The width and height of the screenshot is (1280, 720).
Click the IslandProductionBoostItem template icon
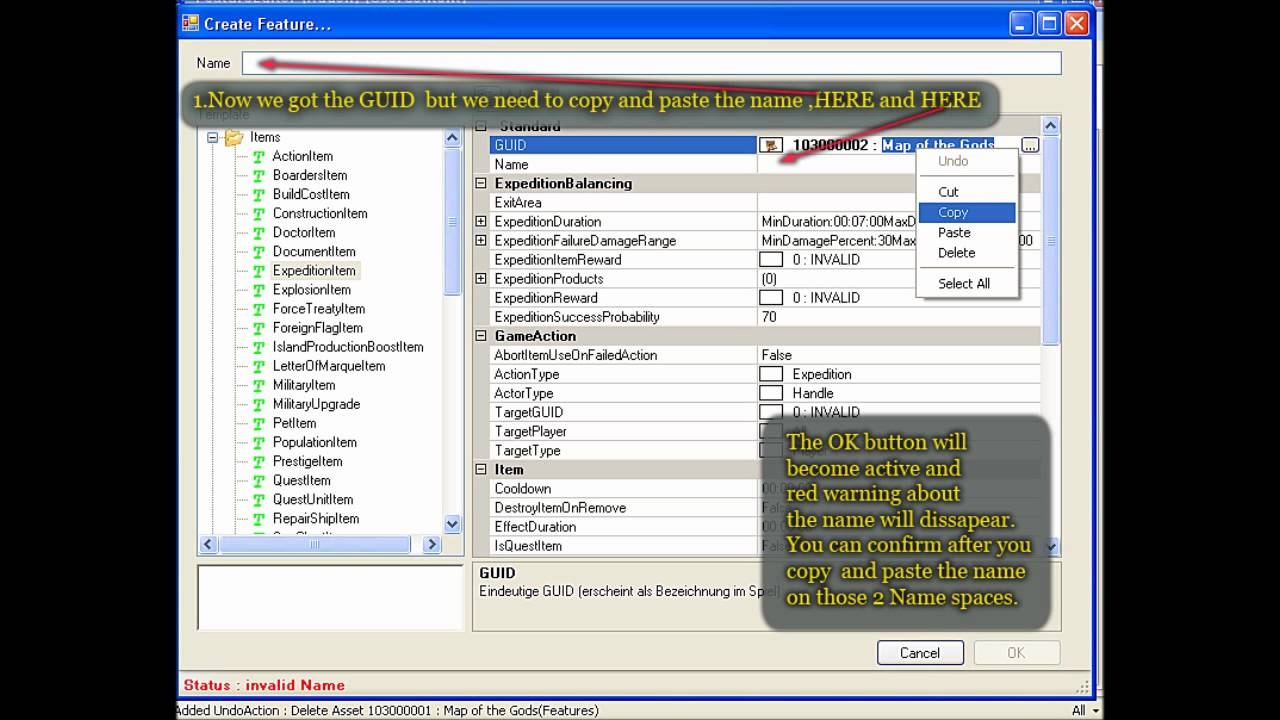(x=259, y=346)
